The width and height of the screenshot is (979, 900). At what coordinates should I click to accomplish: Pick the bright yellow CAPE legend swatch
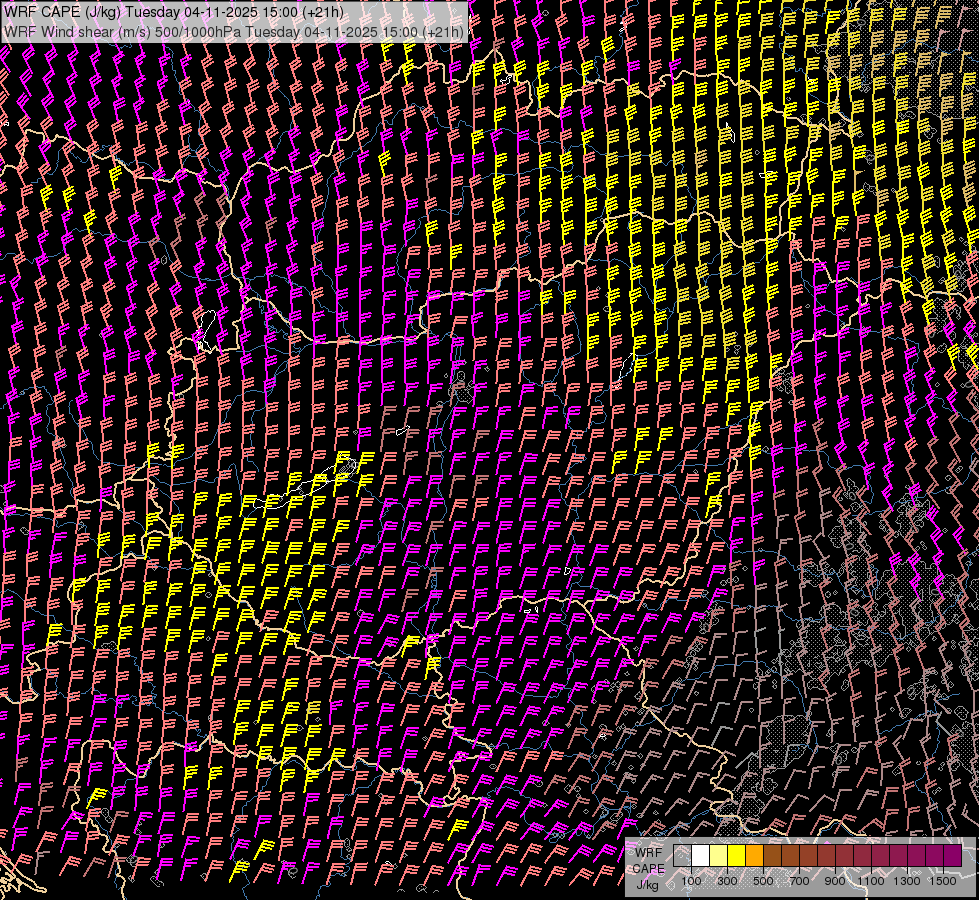pos(736,856)
